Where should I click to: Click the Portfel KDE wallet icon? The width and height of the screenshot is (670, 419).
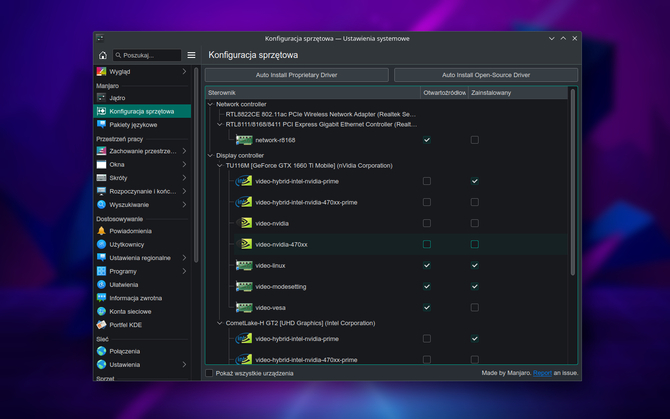101,325
